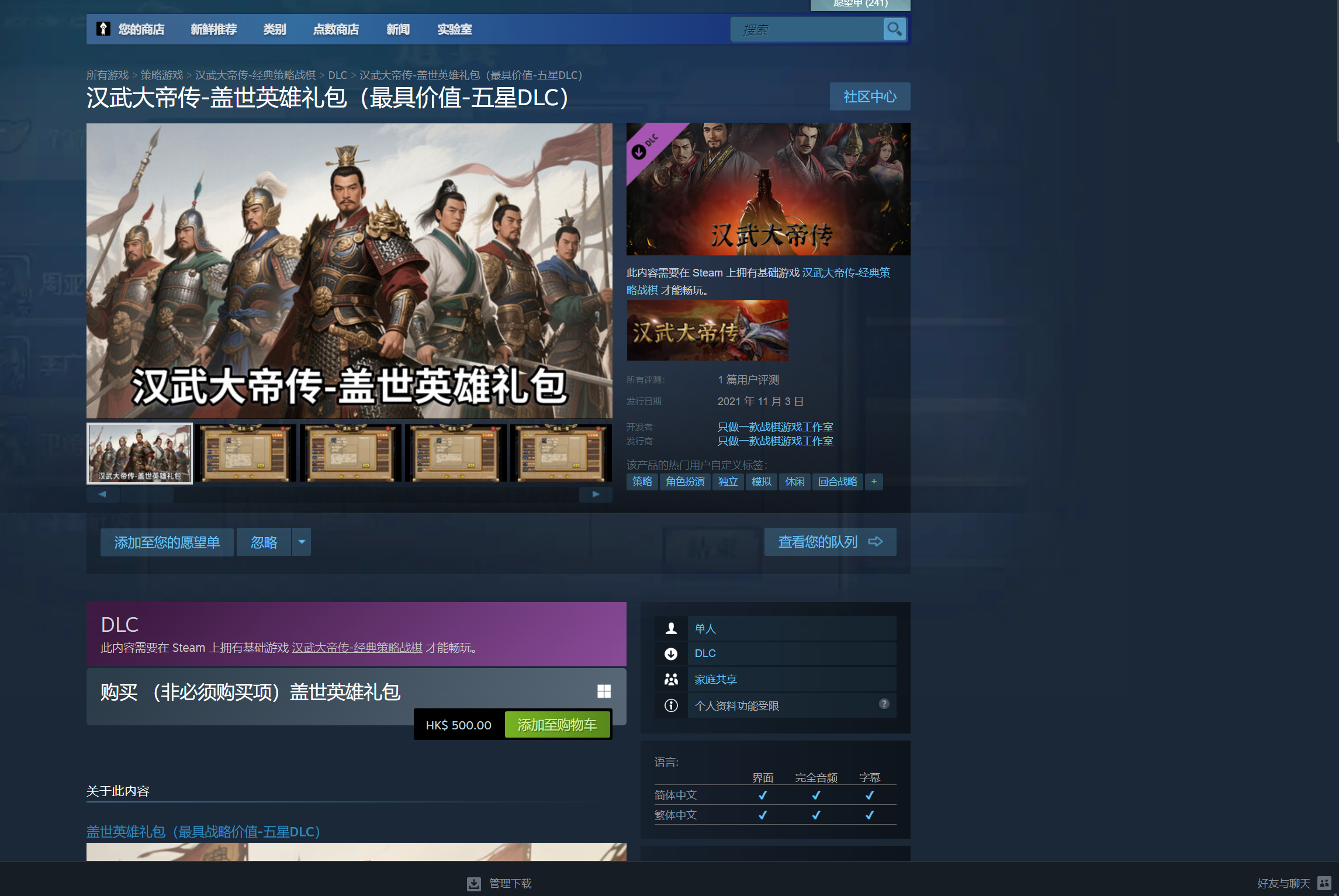Click the DLC download circle icon
Image resolution: width=1339 pixels, height=896 pixels.
671,653
